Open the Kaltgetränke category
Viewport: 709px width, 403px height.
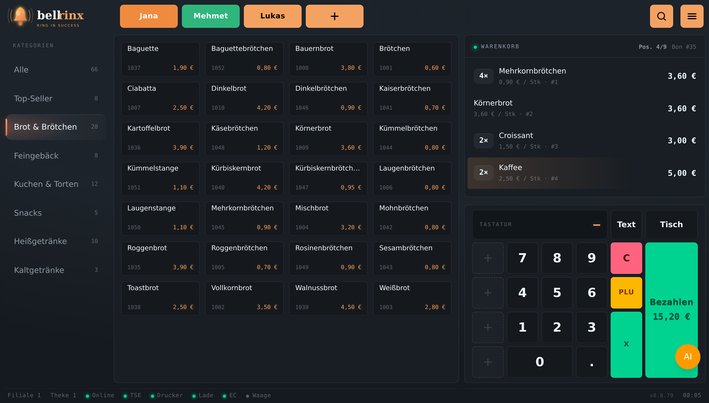click(x=56, y=270)
